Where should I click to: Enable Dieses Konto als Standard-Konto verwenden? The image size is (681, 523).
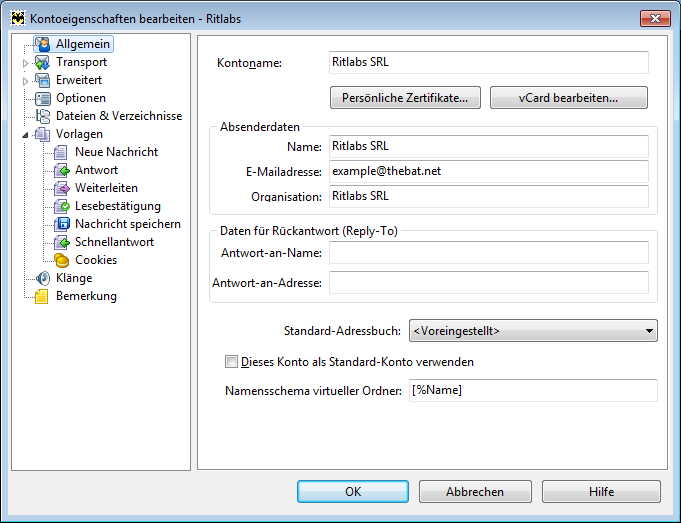[x=231, y=362]
